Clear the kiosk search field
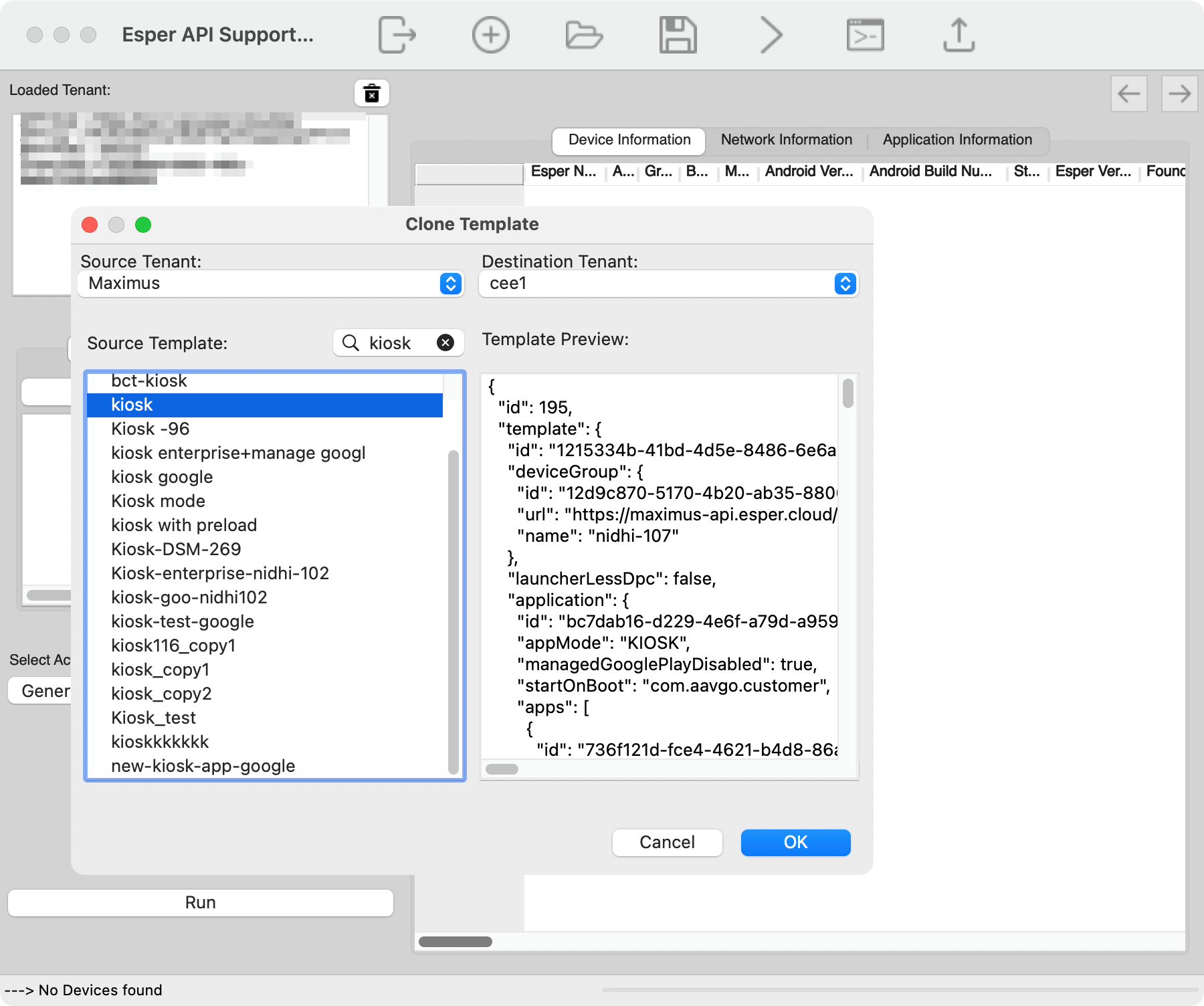The image size is (1204, 1006). [x=445, y=343]
